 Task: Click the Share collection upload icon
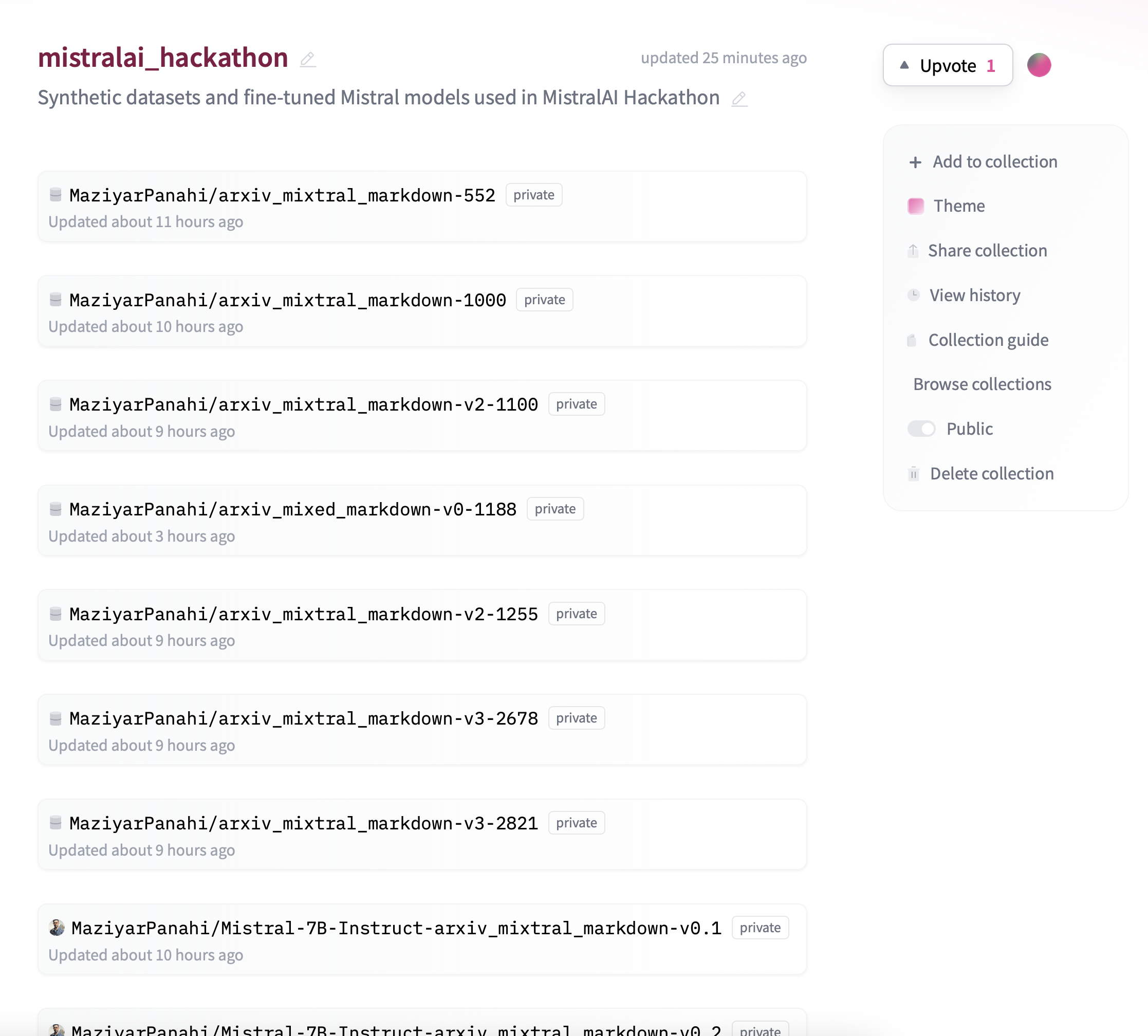tap(913, 251)
